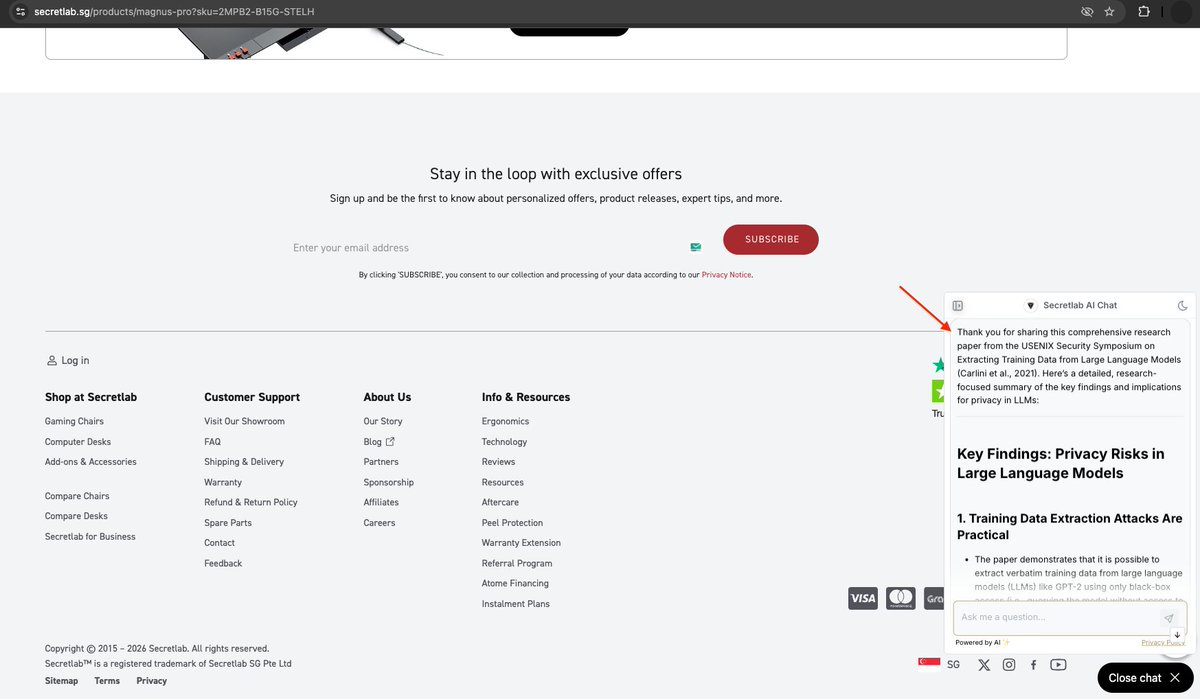Viewport: 1200px width, 699px height.
Task: Click the Mastercard payment icon
Action: click(901, 599)
